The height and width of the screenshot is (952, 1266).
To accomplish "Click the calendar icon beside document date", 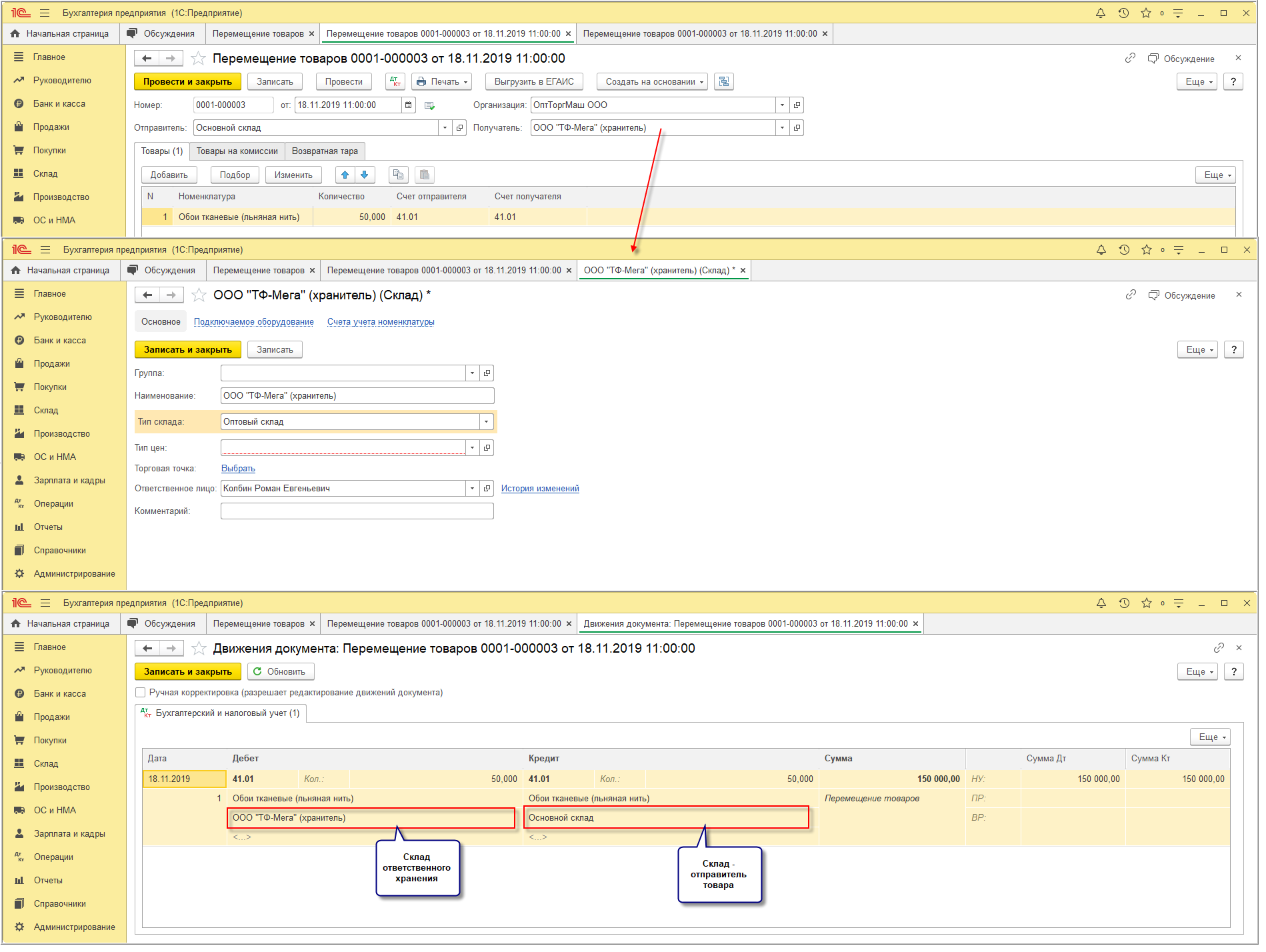I will pos(409,105).
